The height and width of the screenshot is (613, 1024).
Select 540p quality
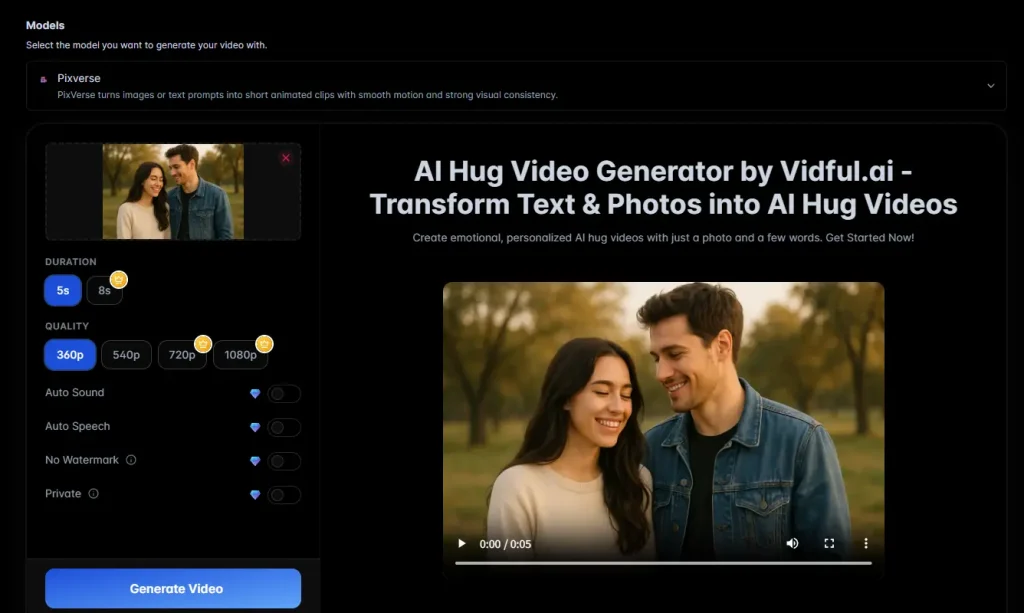[x=126, y=354]
